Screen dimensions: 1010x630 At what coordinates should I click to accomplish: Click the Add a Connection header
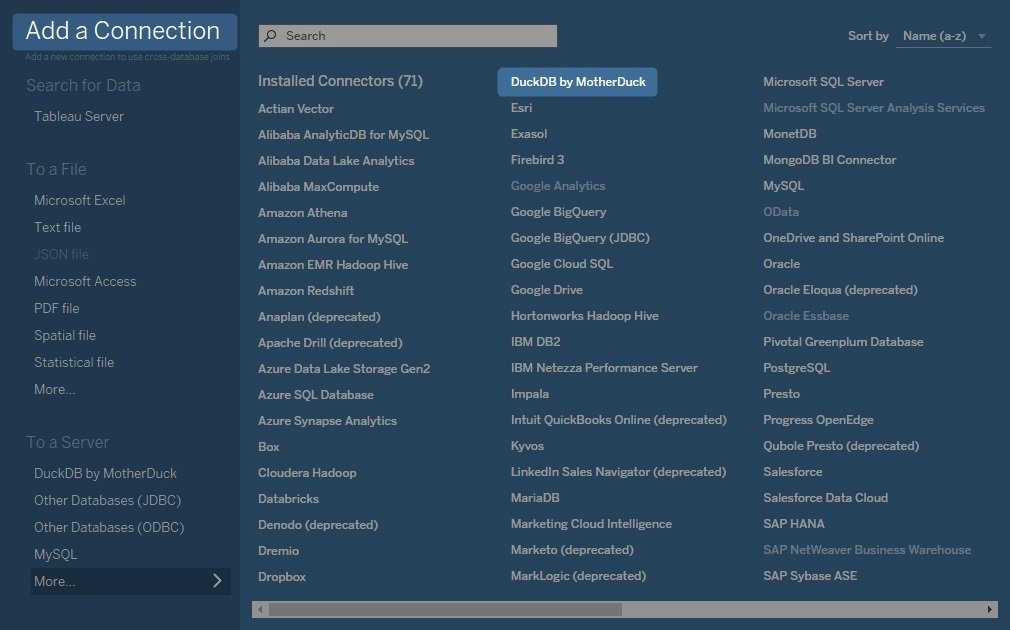pyautogui.click(x=125, y=32)
